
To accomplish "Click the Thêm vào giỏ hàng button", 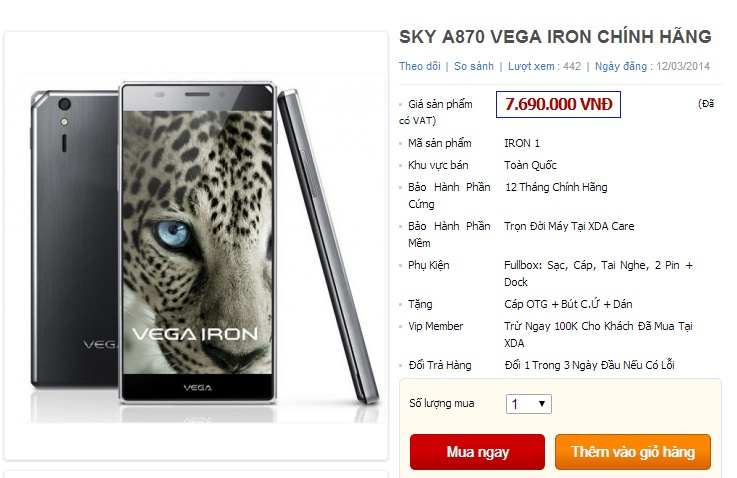I will (632, 452).
